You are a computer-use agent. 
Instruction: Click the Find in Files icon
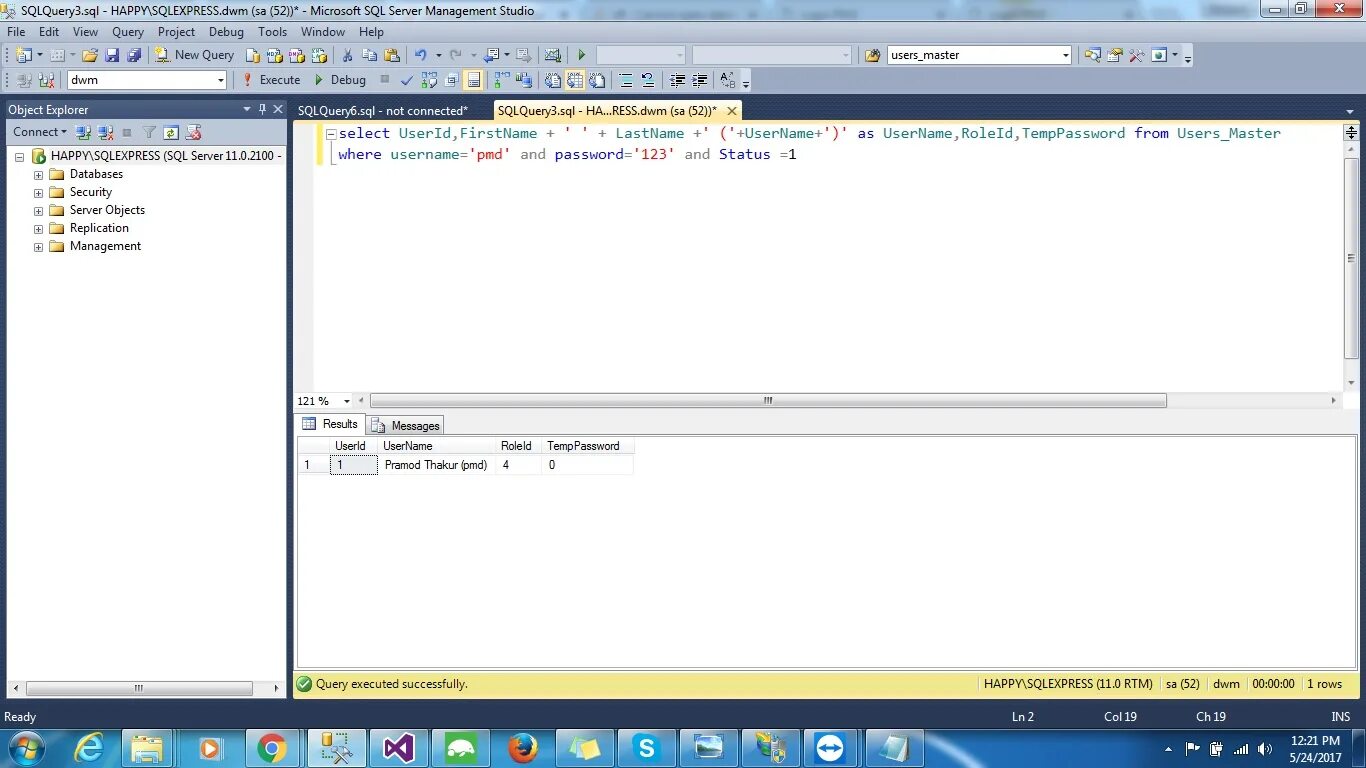[x=872, y=55]
